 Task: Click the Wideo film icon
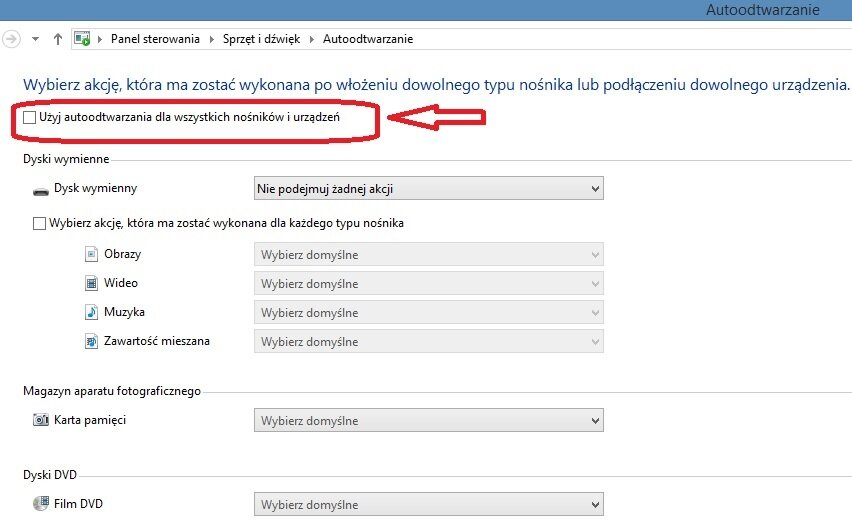[x=93, y=283]
